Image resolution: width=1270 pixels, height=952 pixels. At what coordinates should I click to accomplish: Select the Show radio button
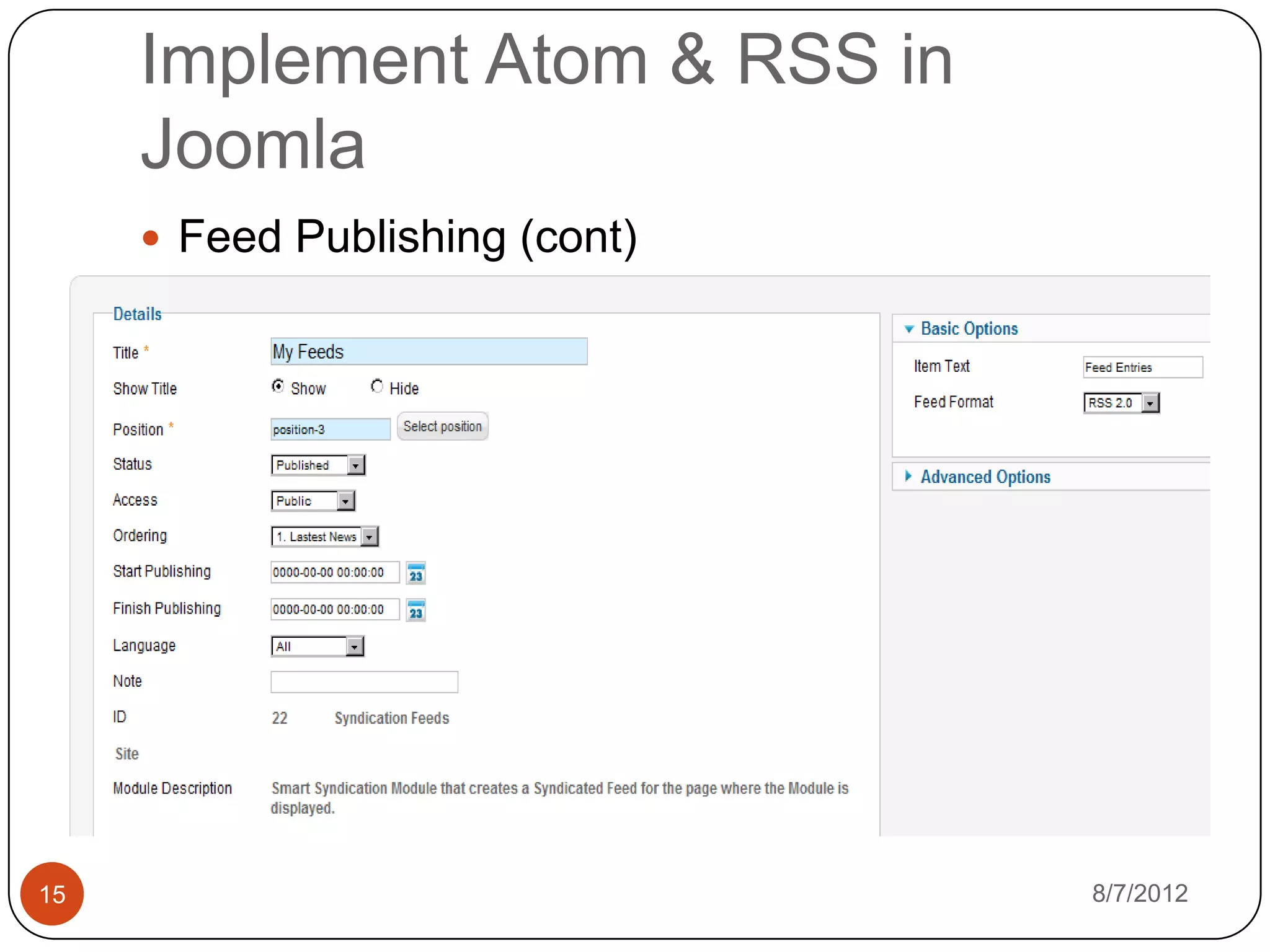click(x=278, y=387)
